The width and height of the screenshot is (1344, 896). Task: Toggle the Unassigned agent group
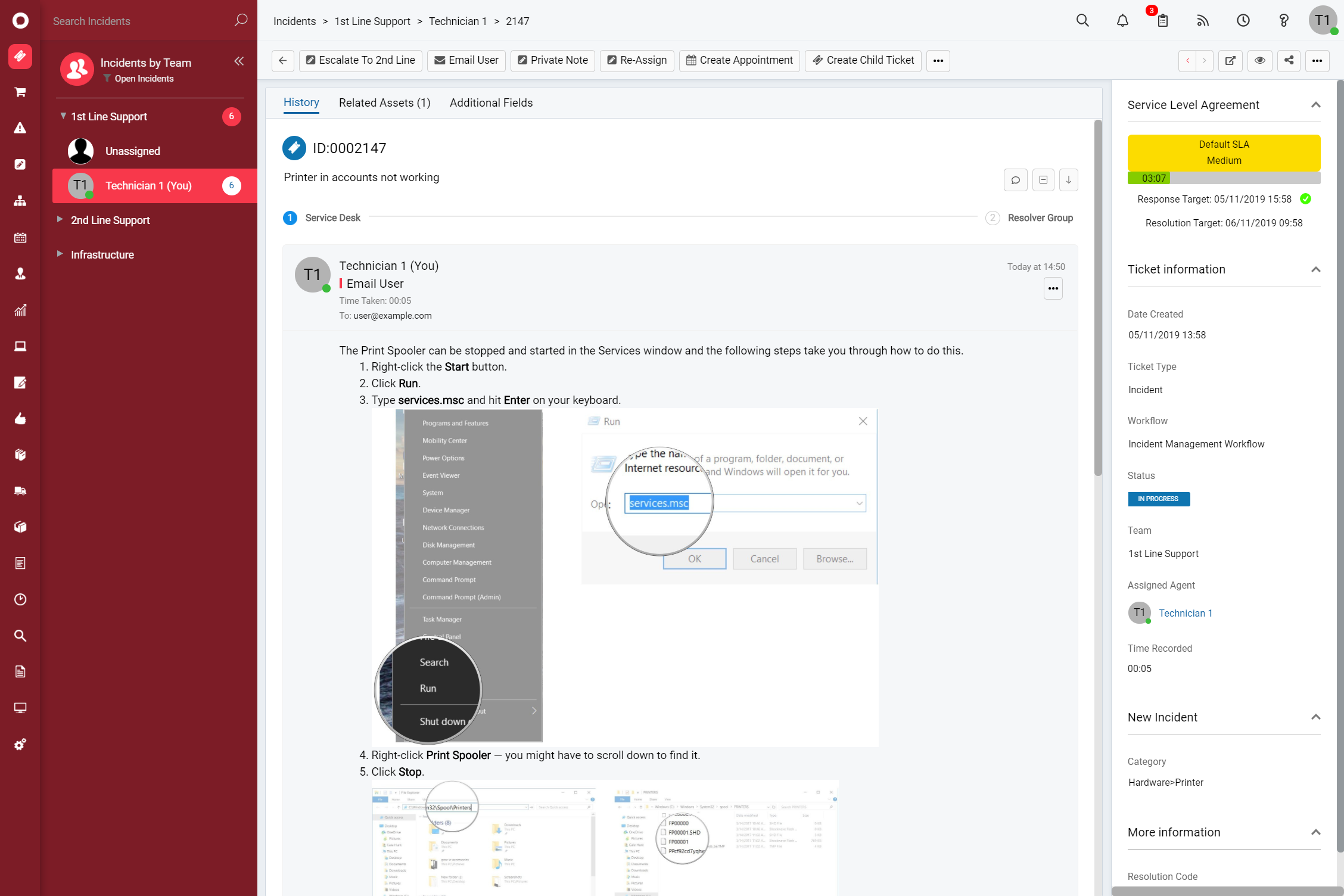pos(132,151)
